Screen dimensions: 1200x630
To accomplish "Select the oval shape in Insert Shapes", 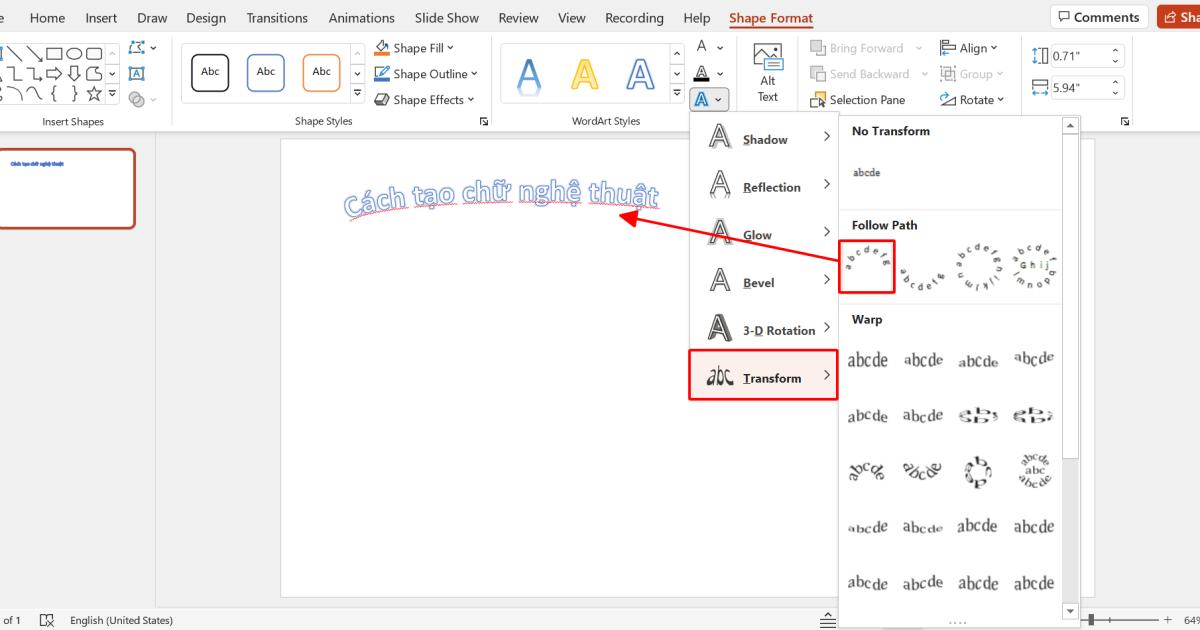I will [75, 53].
